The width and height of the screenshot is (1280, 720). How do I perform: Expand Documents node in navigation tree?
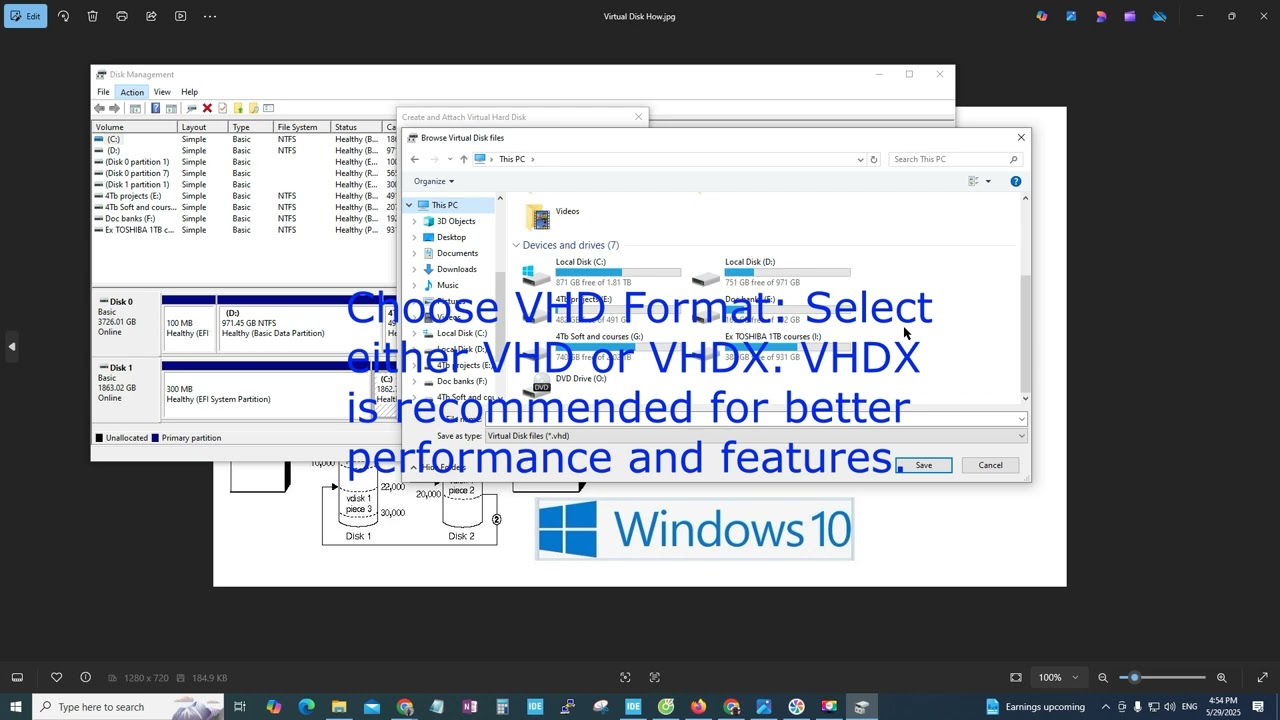[x=415, y=253]
